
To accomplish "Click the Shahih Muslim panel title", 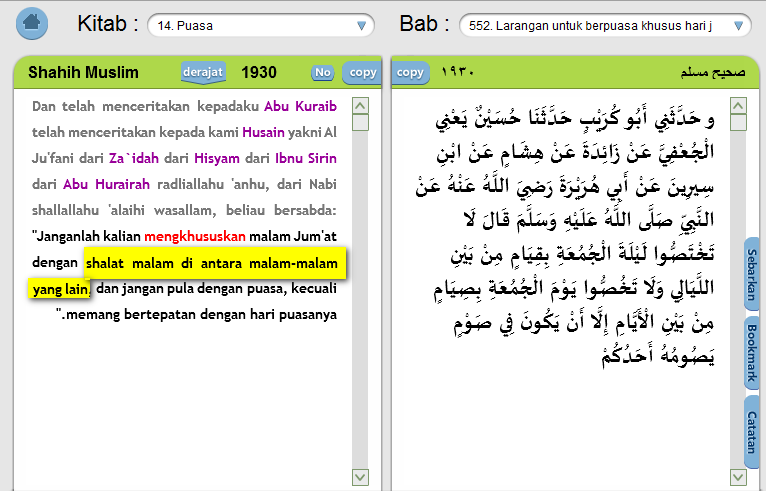I will click(x=84, y=72).
